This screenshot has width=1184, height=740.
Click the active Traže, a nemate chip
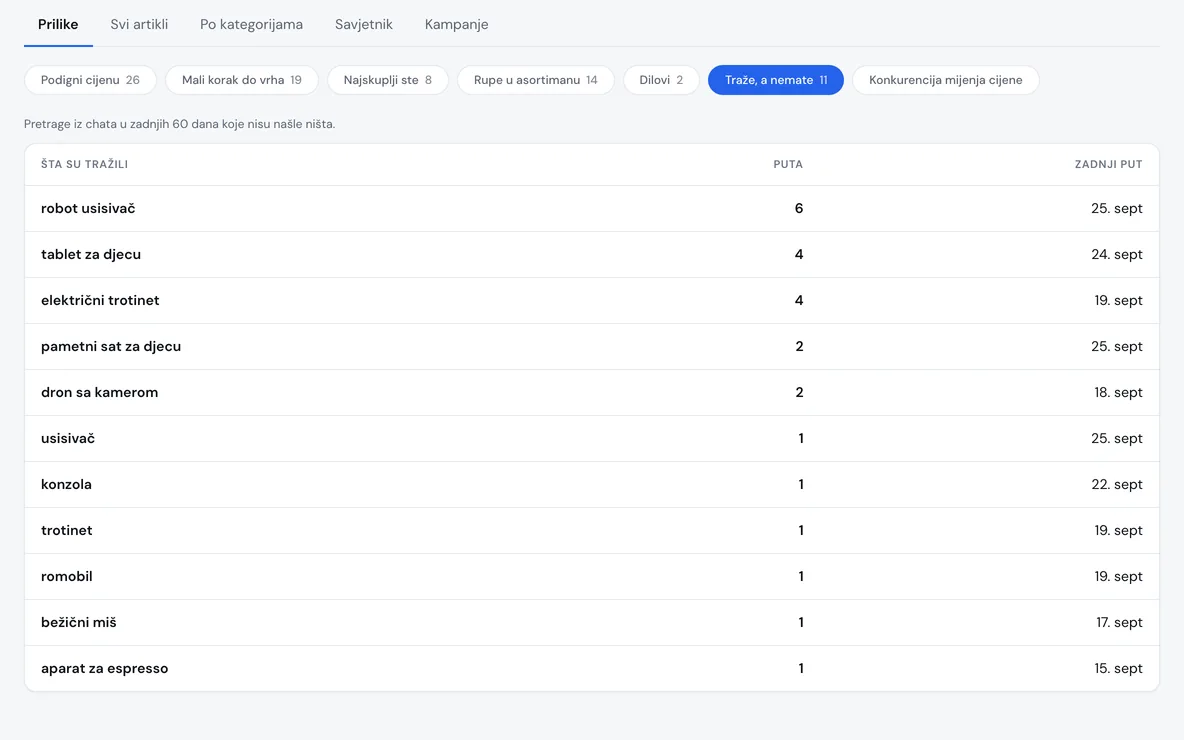pos(775,80)
